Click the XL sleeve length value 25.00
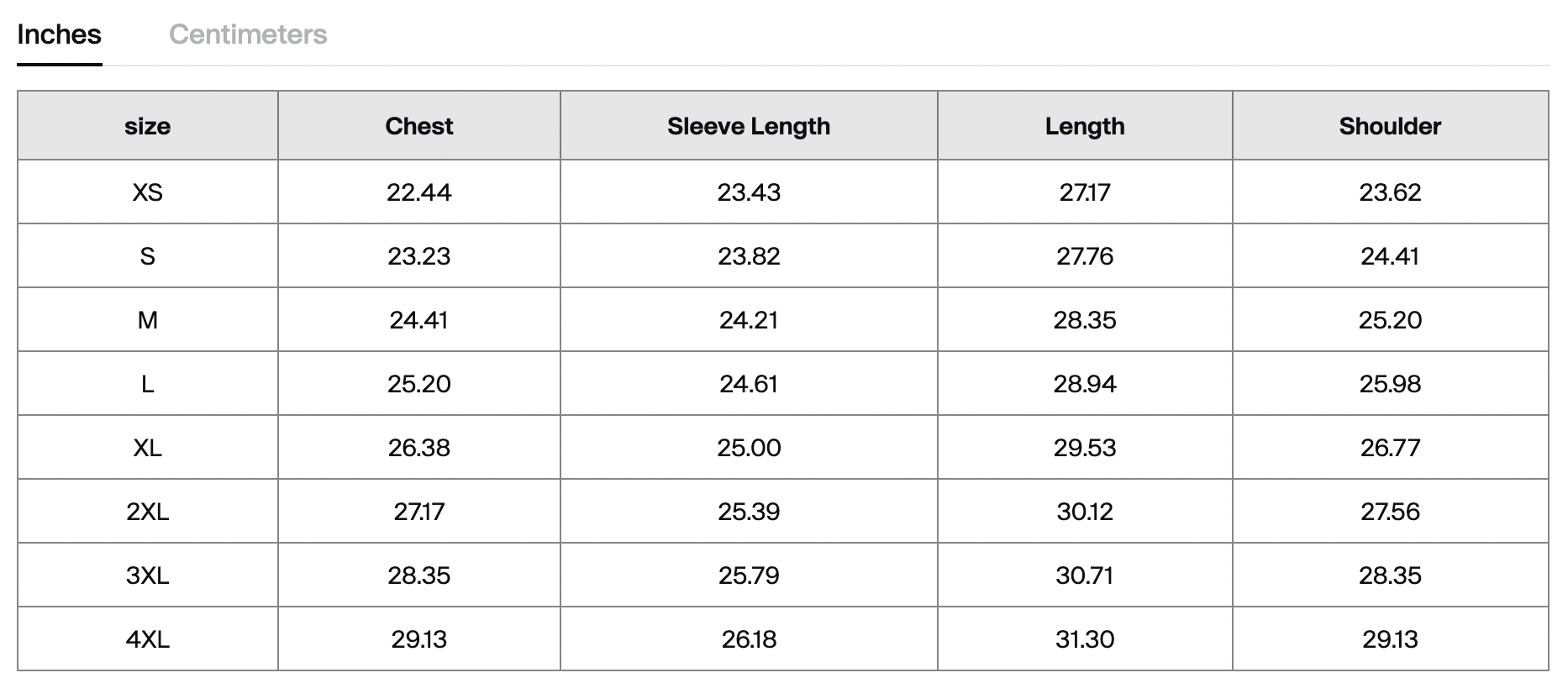The width and height of the screenshot is (1568, 699). [x=748, y=448]
